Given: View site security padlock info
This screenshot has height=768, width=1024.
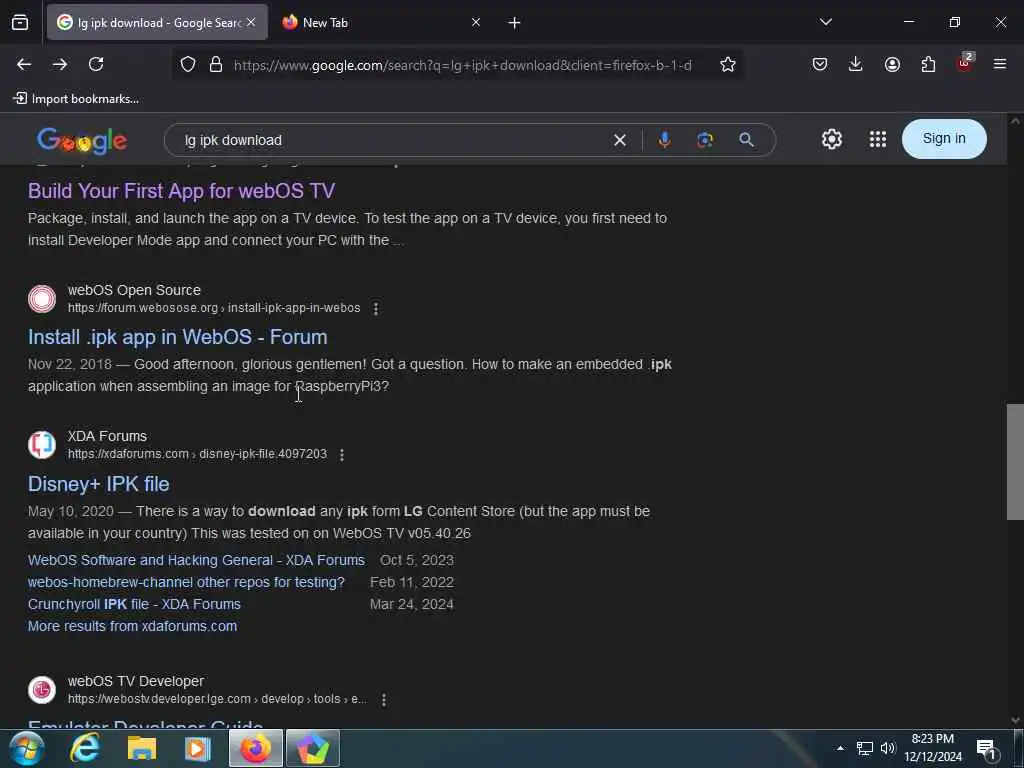Looking at the screenshot, I should coord(216,64).
